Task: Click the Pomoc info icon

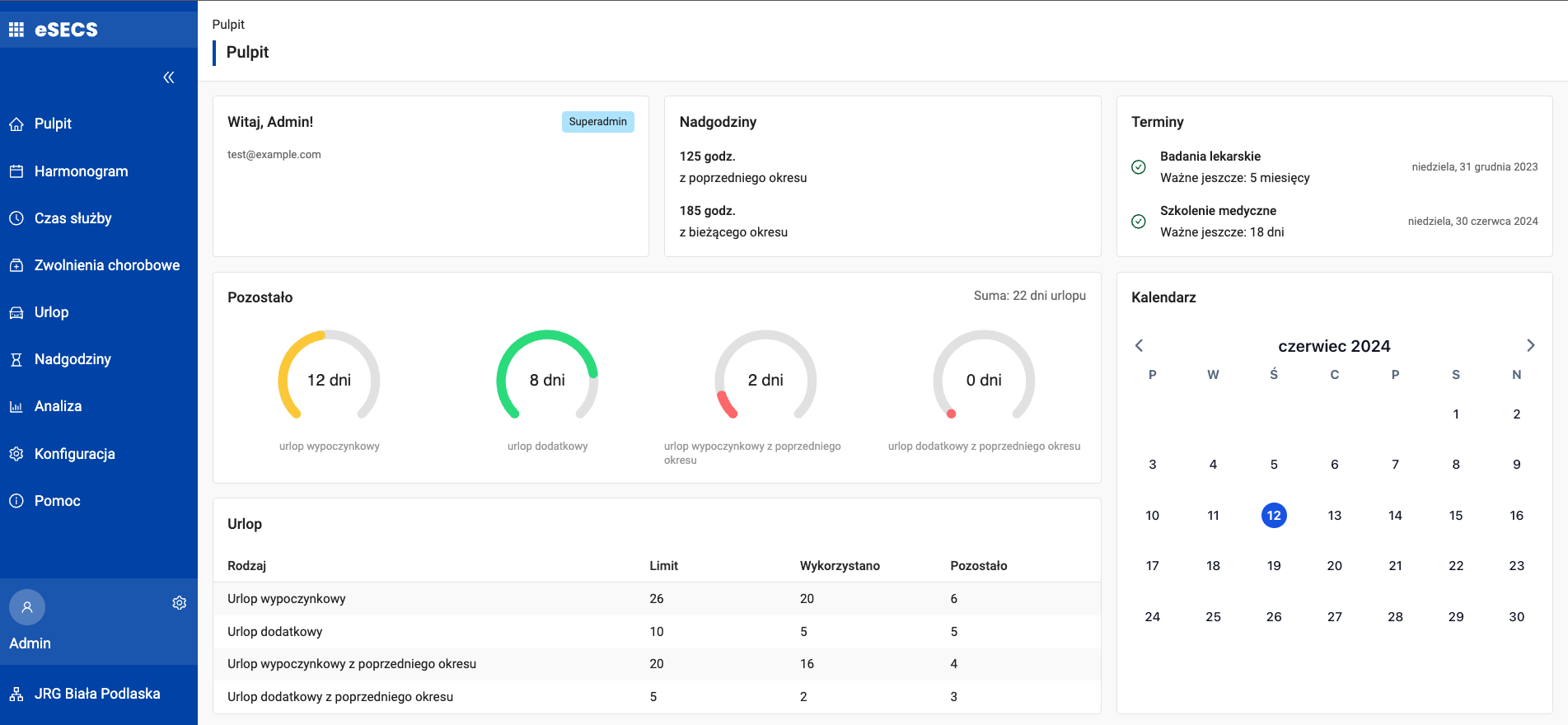Action: click(x=16, y=501)
